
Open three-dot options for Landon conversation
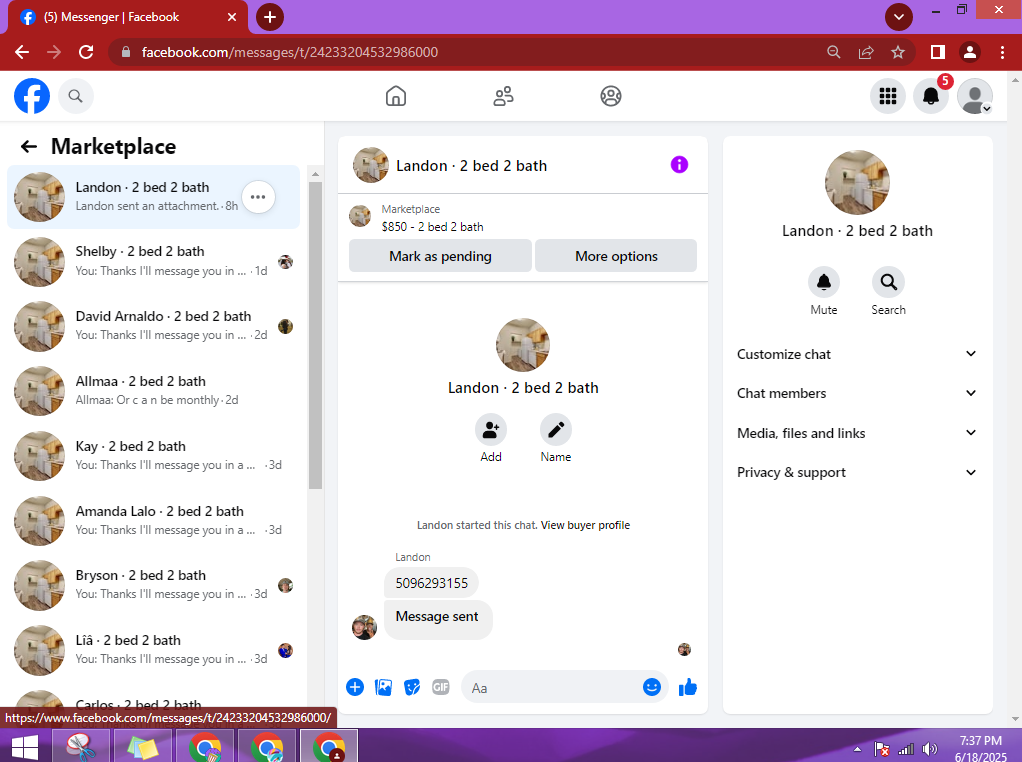coord(258,197)
